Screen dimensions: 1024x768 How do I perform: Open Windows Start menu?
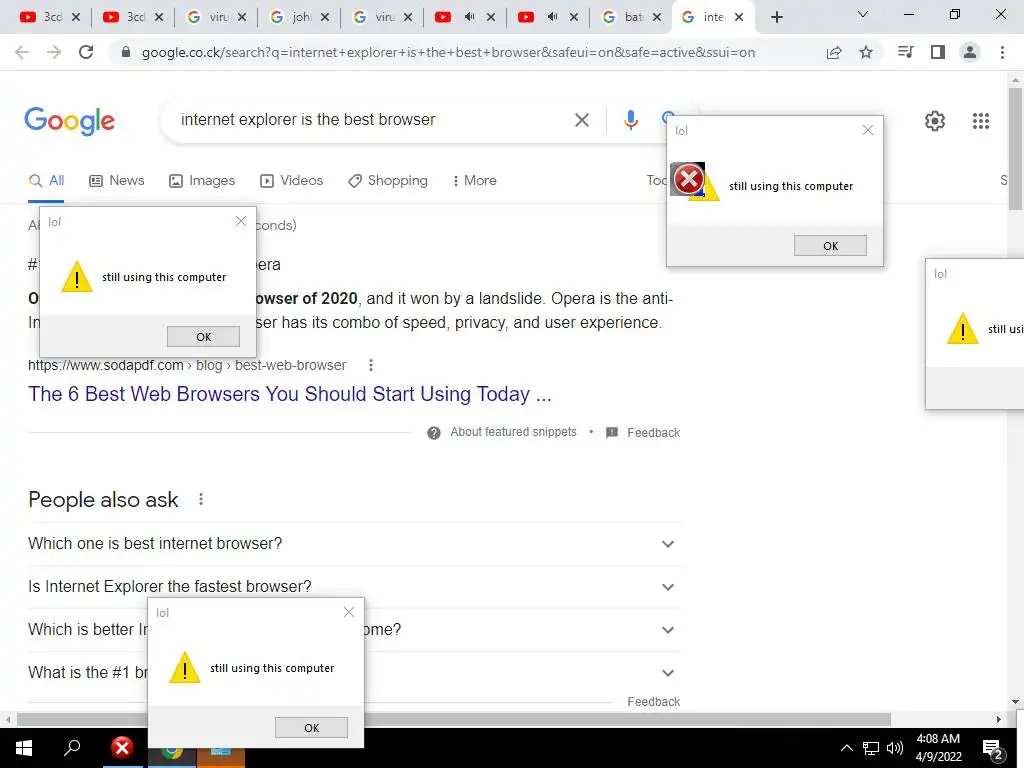pyautogui.click(x=24, y=748)
